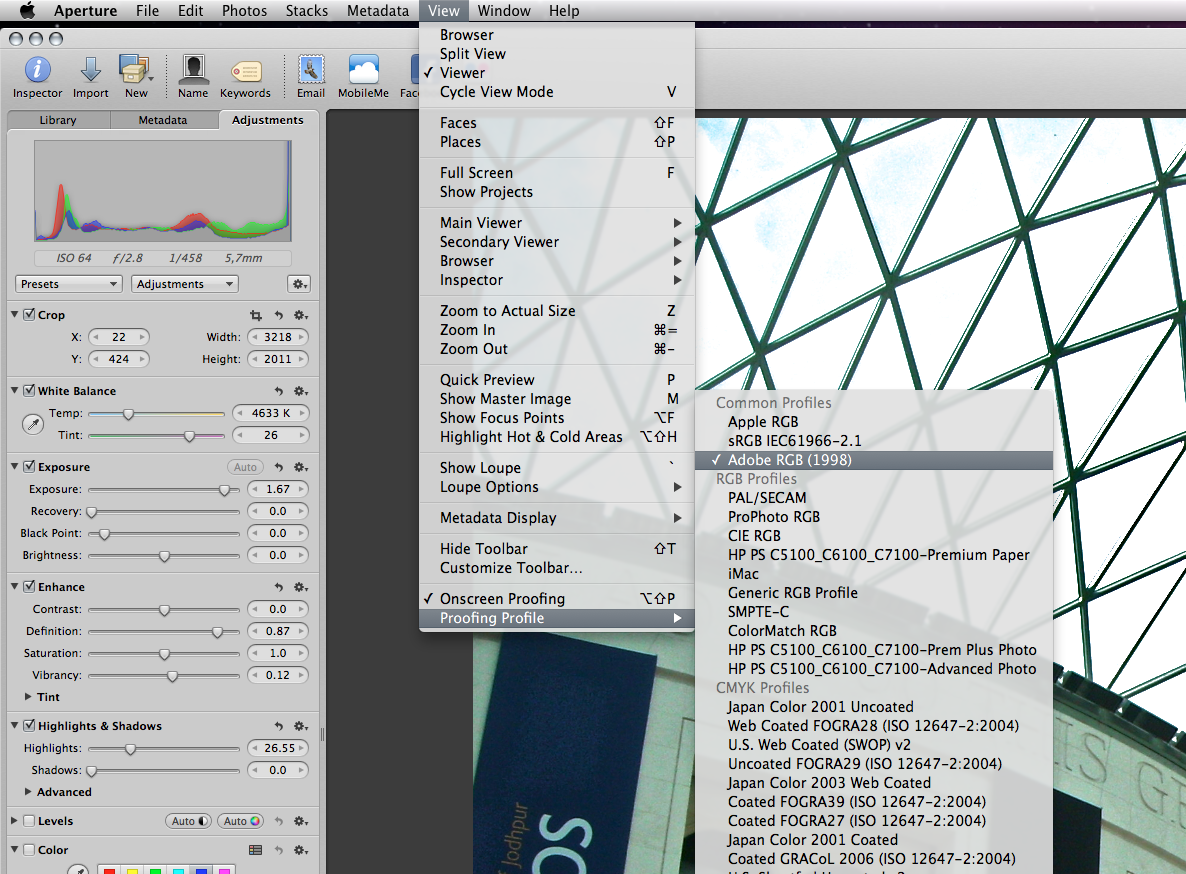The width and height of the screenshot is (1186, 874).
Task: Enable the Levels checkbox
Action: pyautogui.click(x=29, y=821)
